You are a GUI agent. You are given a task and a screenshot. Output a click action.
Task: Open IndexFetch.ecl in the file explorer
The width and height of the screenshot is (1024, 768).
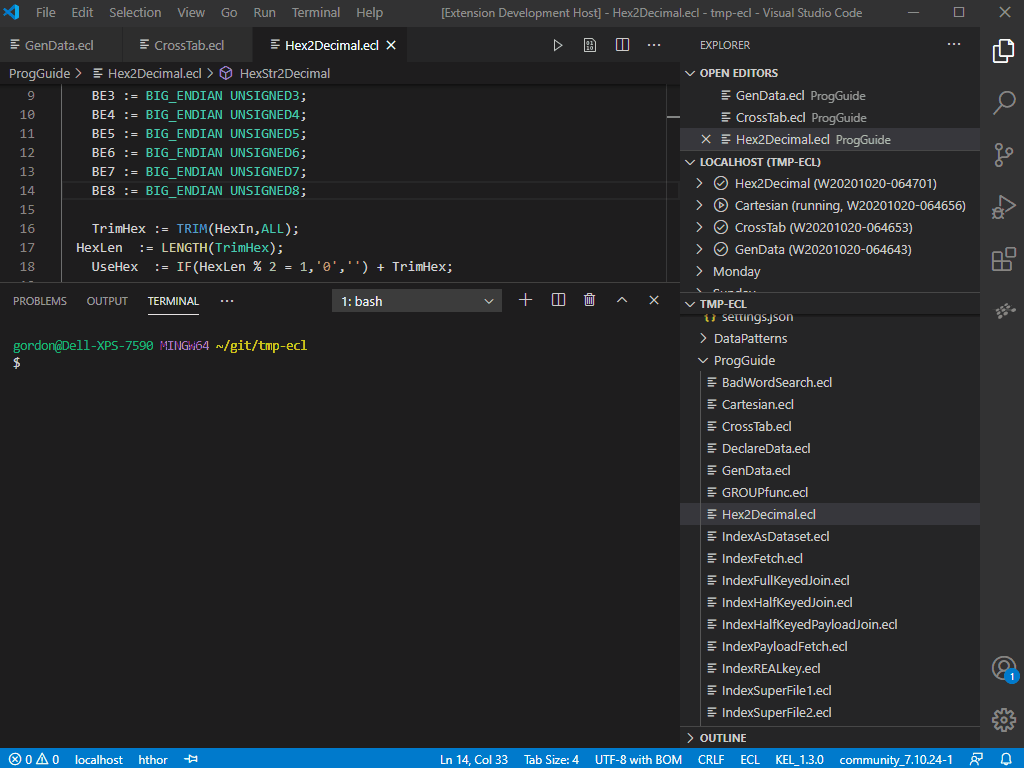[762, 559]
